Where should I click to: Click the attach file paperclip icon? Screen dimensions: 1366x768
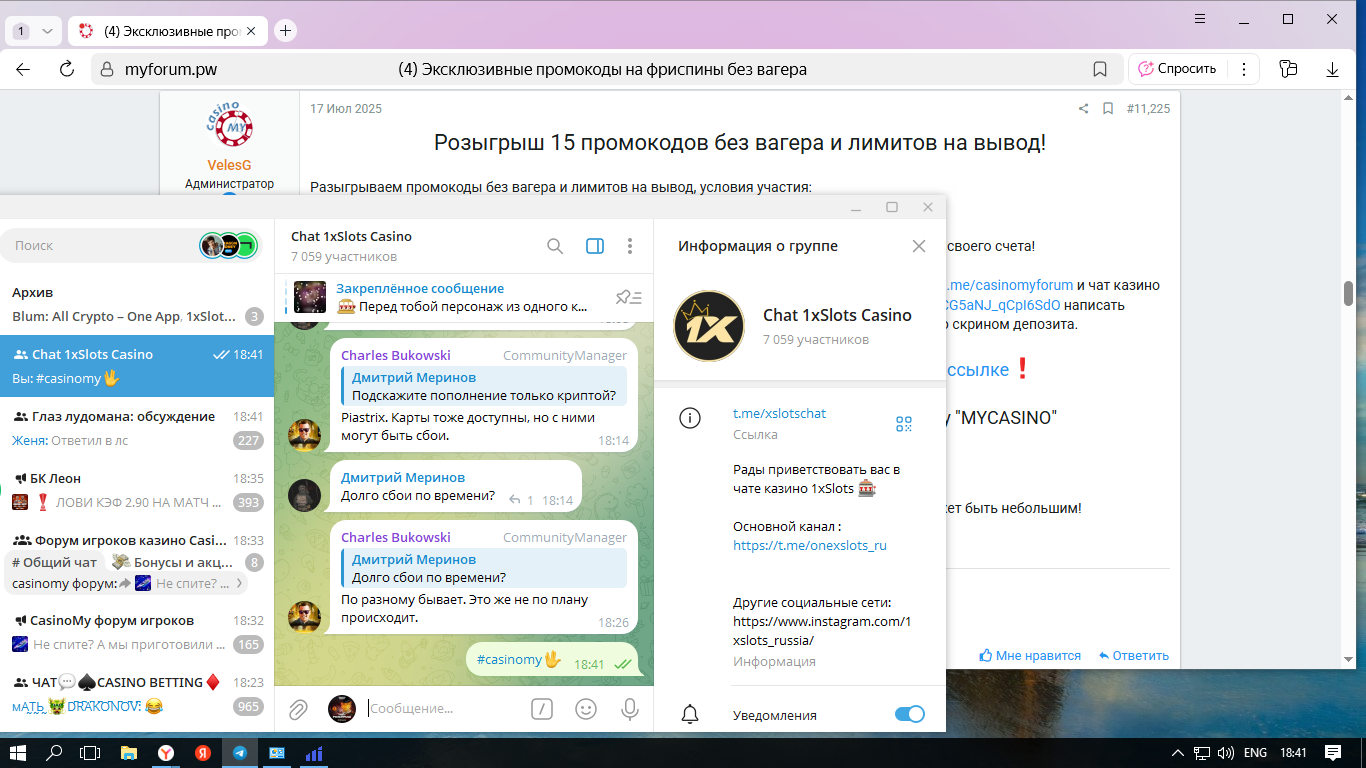[x=298, y=709]
